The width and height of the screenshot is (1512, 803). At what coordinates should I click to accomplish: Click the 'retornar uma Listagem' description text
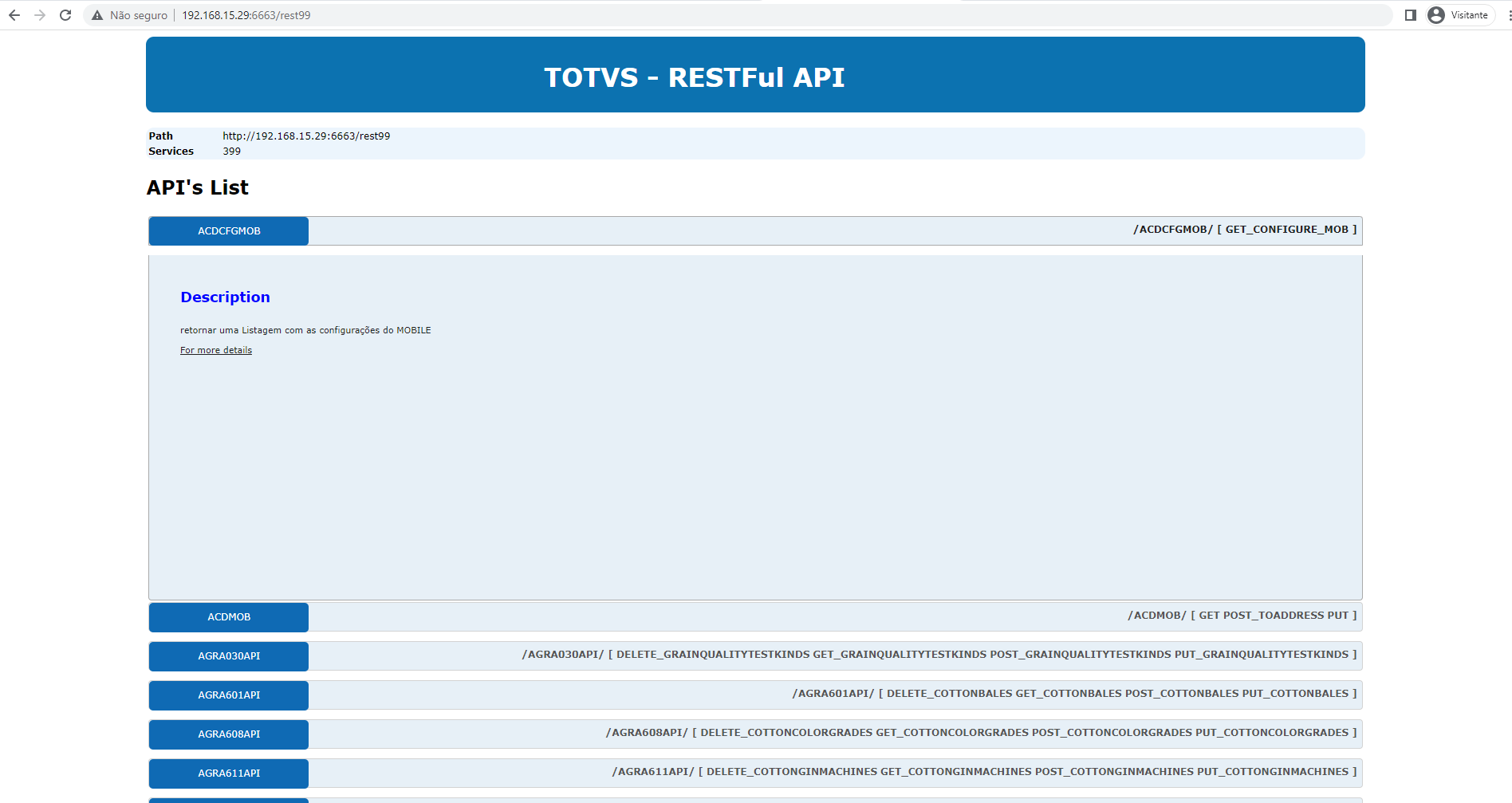305,330
